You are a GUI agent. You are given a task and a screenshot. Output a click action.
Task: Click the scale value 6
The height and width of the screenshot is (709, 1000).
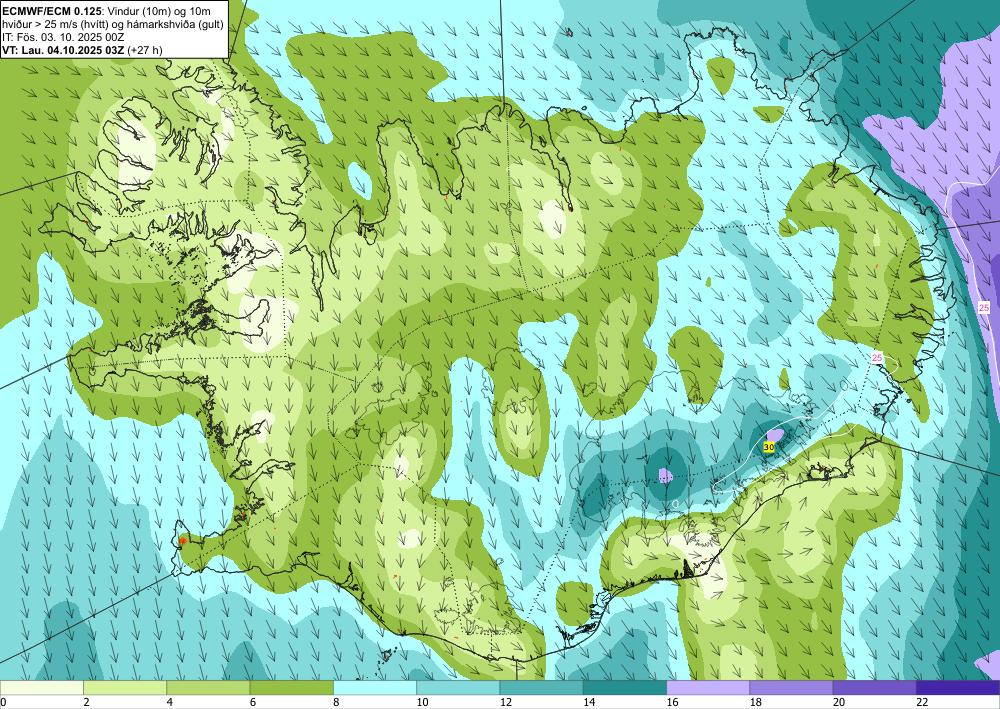[253, 703]
